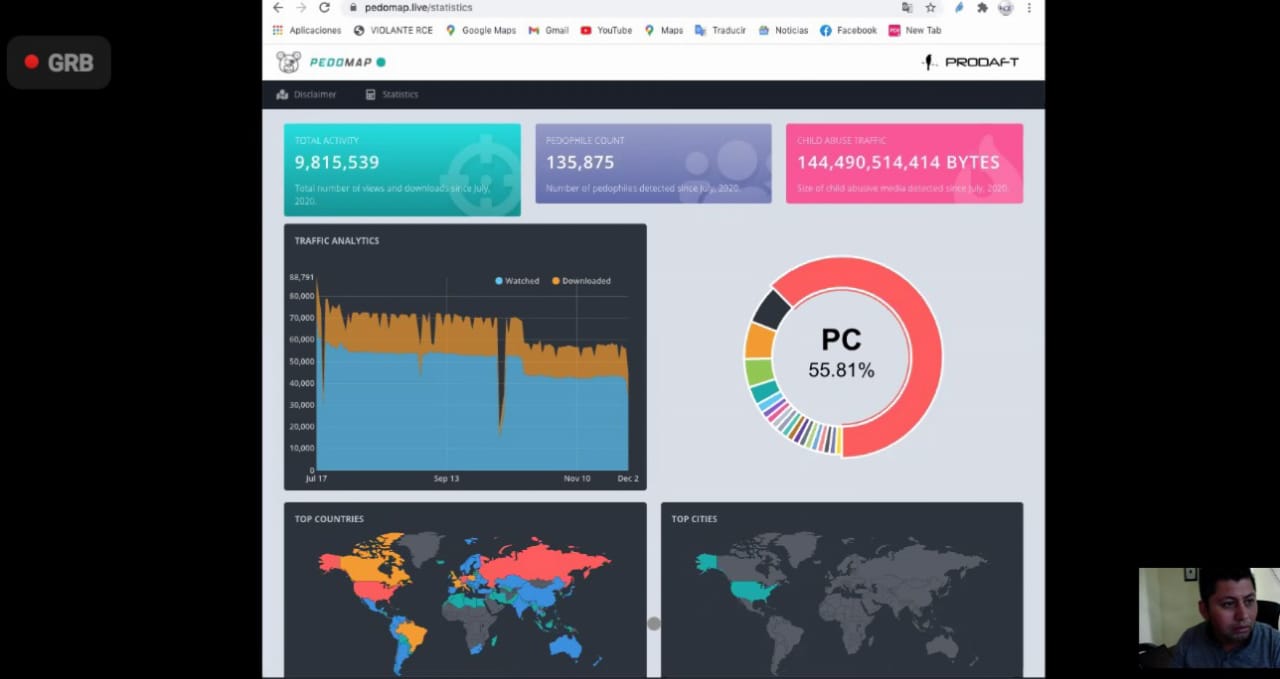
Task: Click the address bar URL field
Action: [600, 7]
